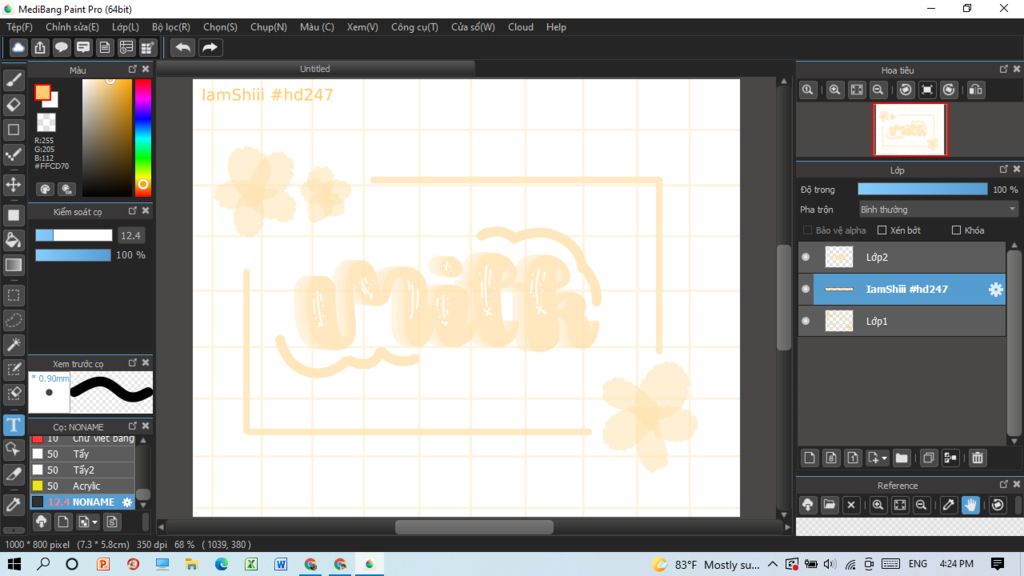Select the Tẩy2 brush
The width and height of the screenshot is (1024, 576).
83,470
